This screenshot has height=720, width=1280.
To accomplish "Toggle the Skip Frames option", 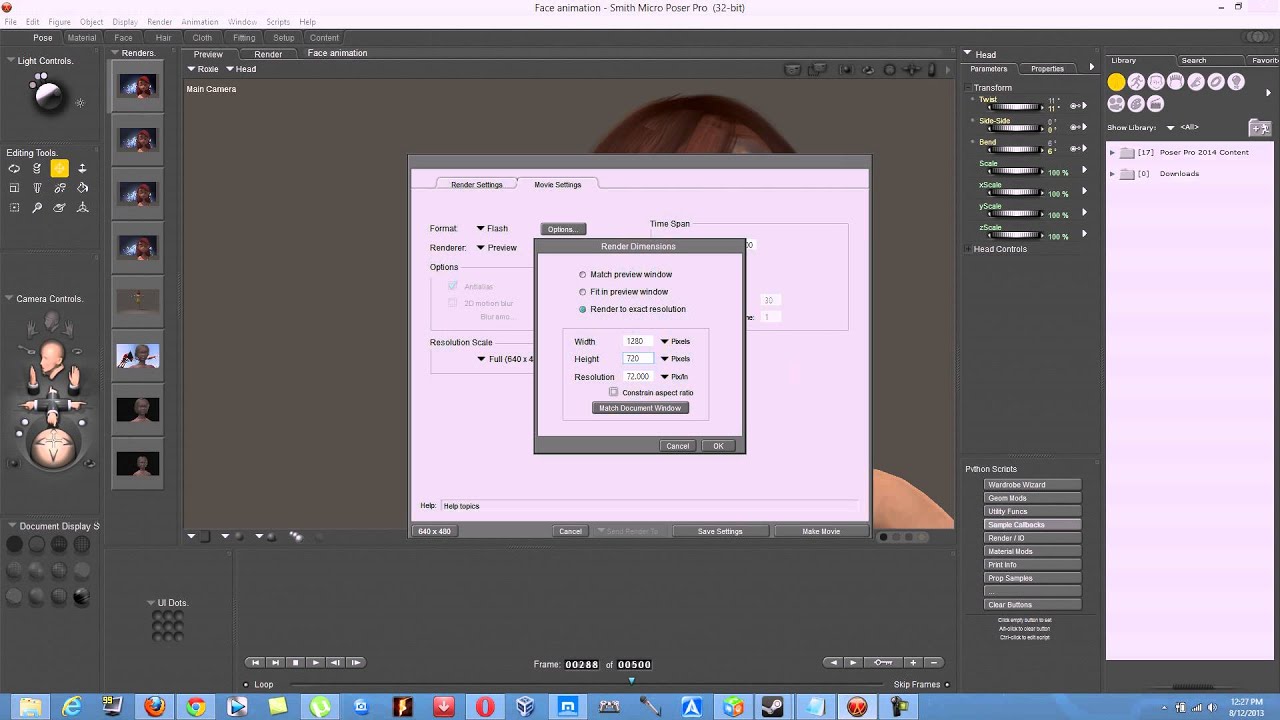I will (x=946, y=685).
